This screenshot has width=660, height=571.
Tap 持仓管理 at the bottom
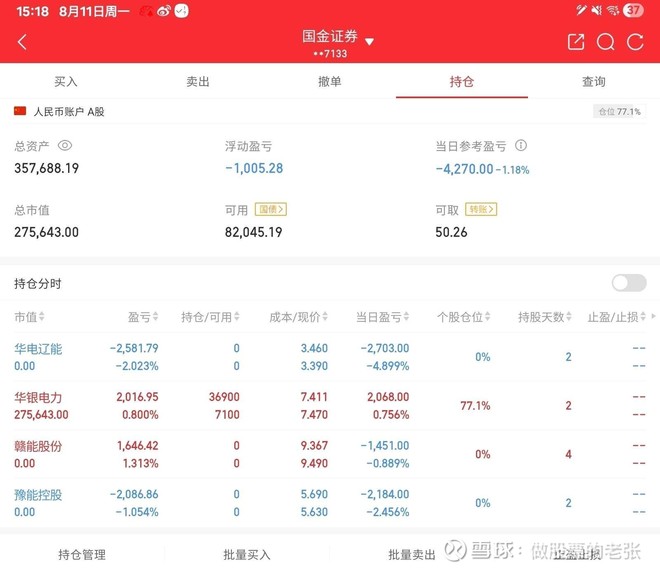[82, 555]
